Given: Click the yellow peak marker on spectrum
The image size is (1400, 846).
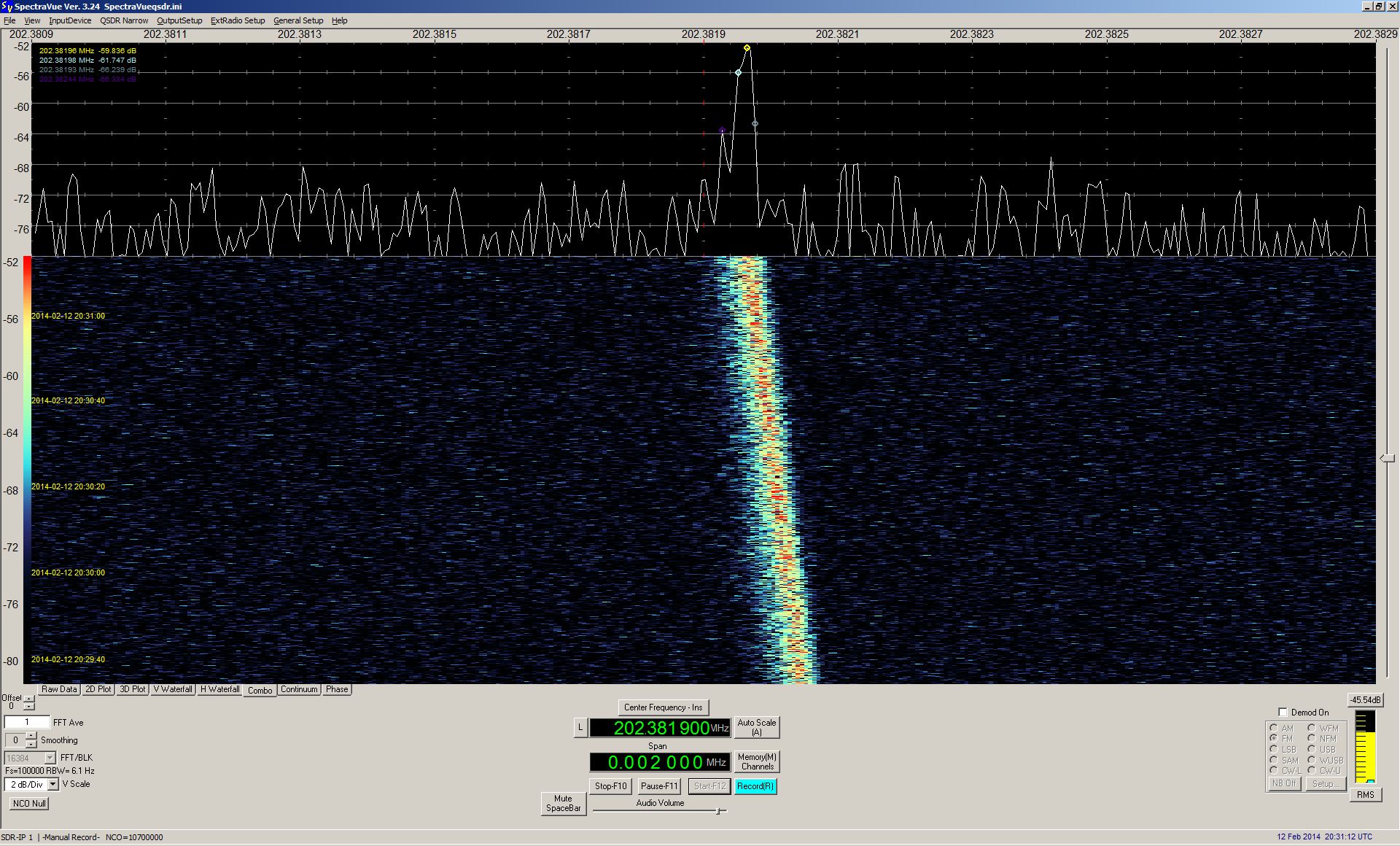Looking at the screenshot, I should coord(747,48).
